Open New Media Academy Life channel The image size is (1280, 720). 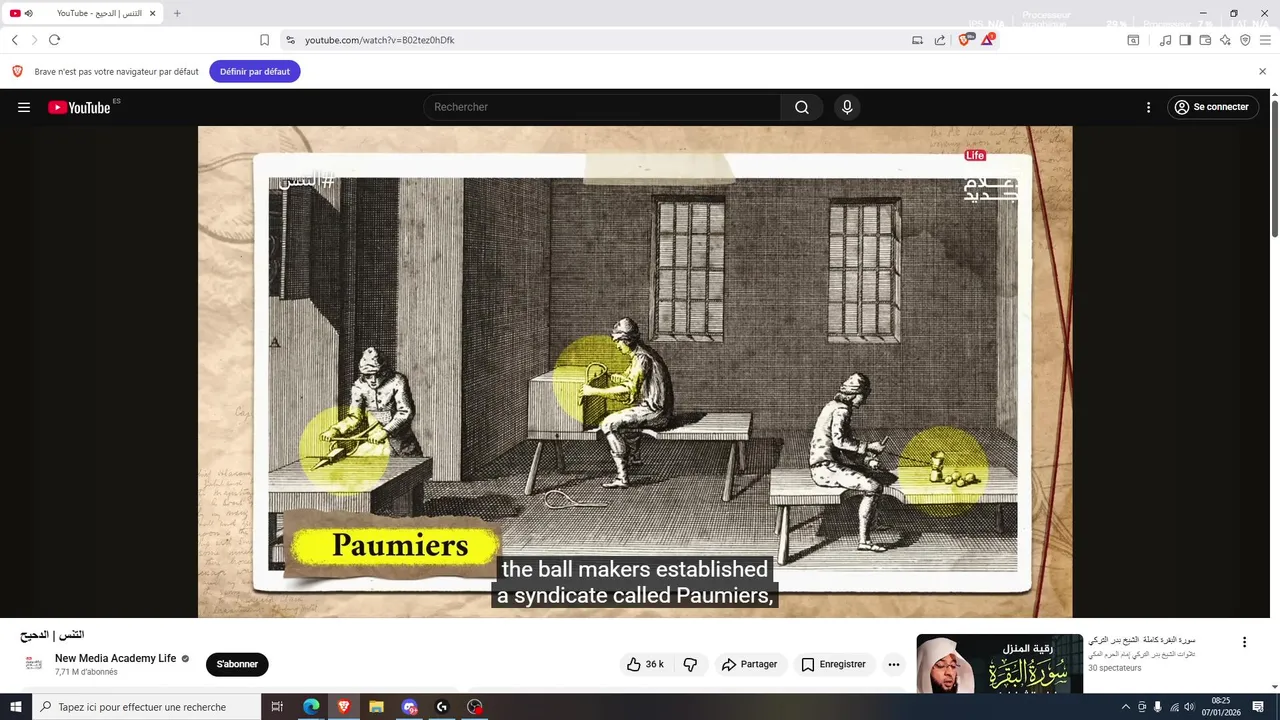(x=115, y=658)
